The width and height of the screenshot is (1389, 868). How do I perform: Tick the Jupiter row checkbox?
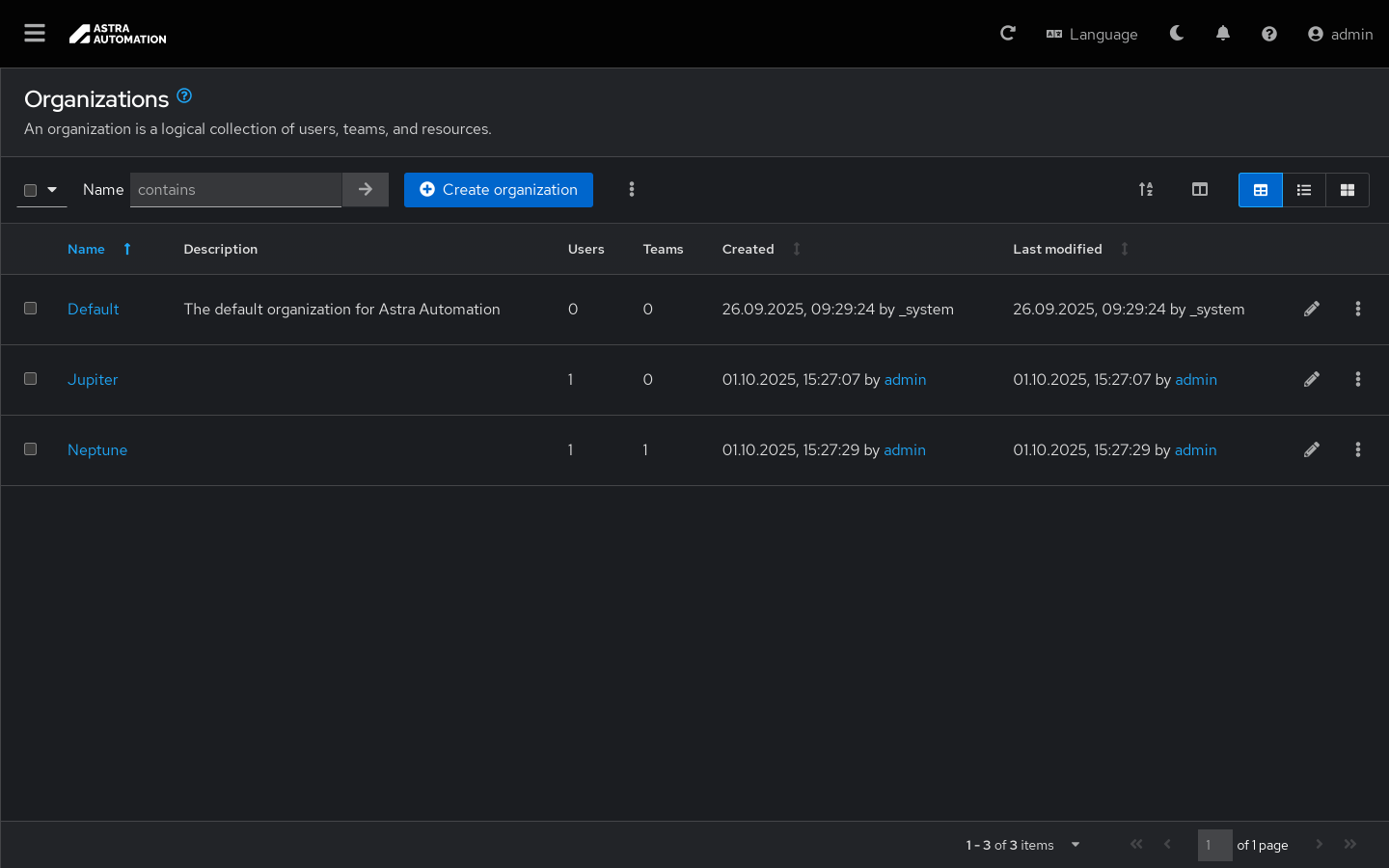click(31, 379)
